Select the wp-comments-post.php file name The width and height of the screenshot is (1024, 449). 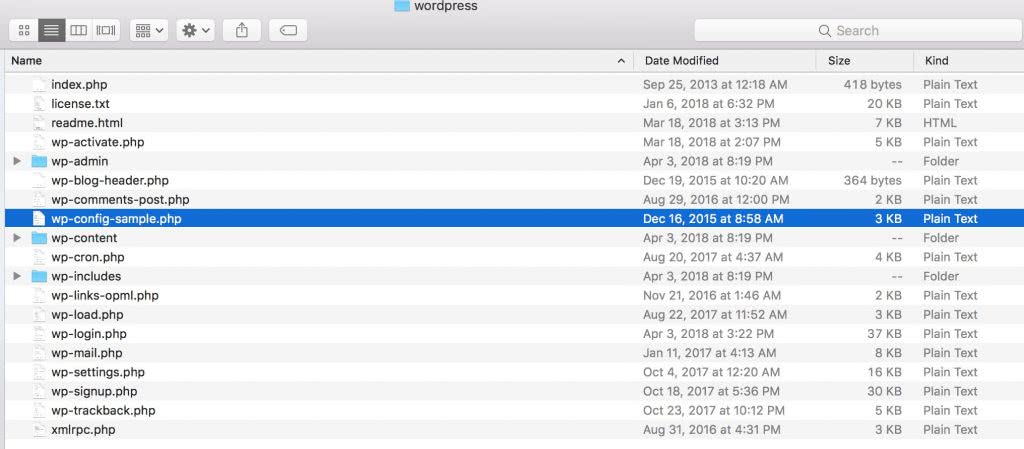coord(120,200)
